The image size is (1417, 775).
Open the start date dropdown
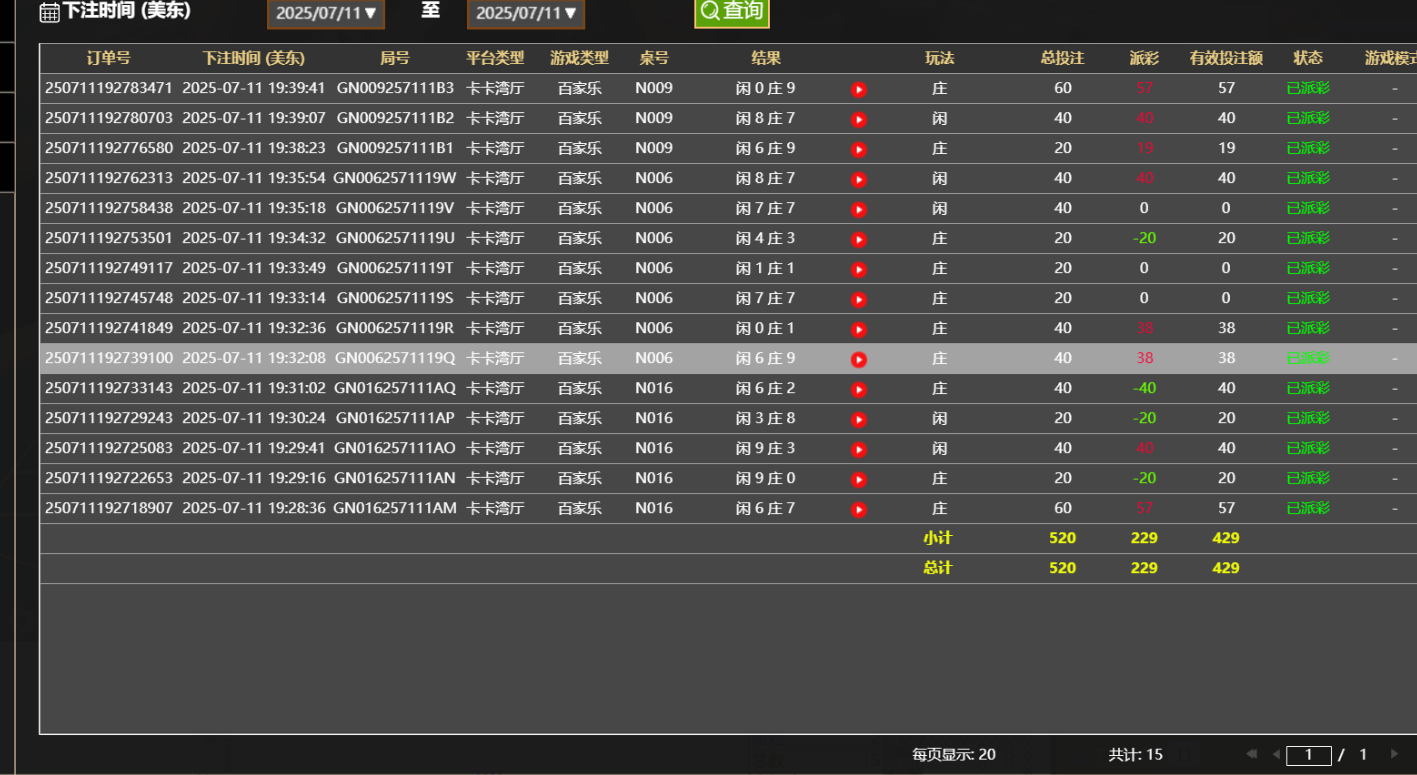click(326, 13)
